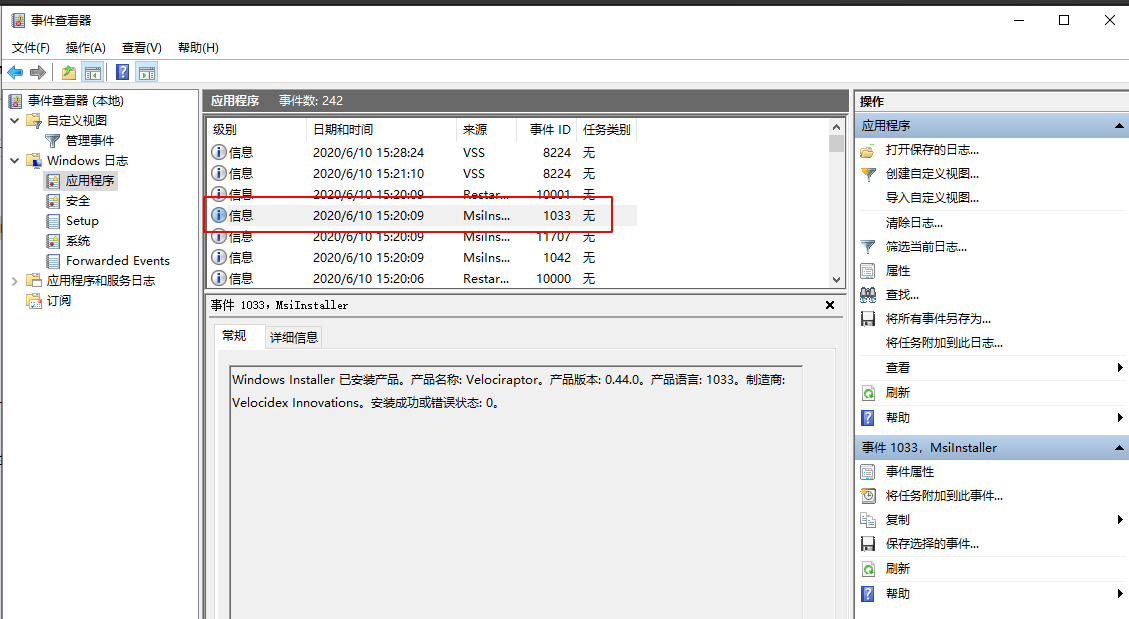Select the Forwarded Events log
Image resolution: width=1129 pixels, height=619 pixels.
coord(117,261)
